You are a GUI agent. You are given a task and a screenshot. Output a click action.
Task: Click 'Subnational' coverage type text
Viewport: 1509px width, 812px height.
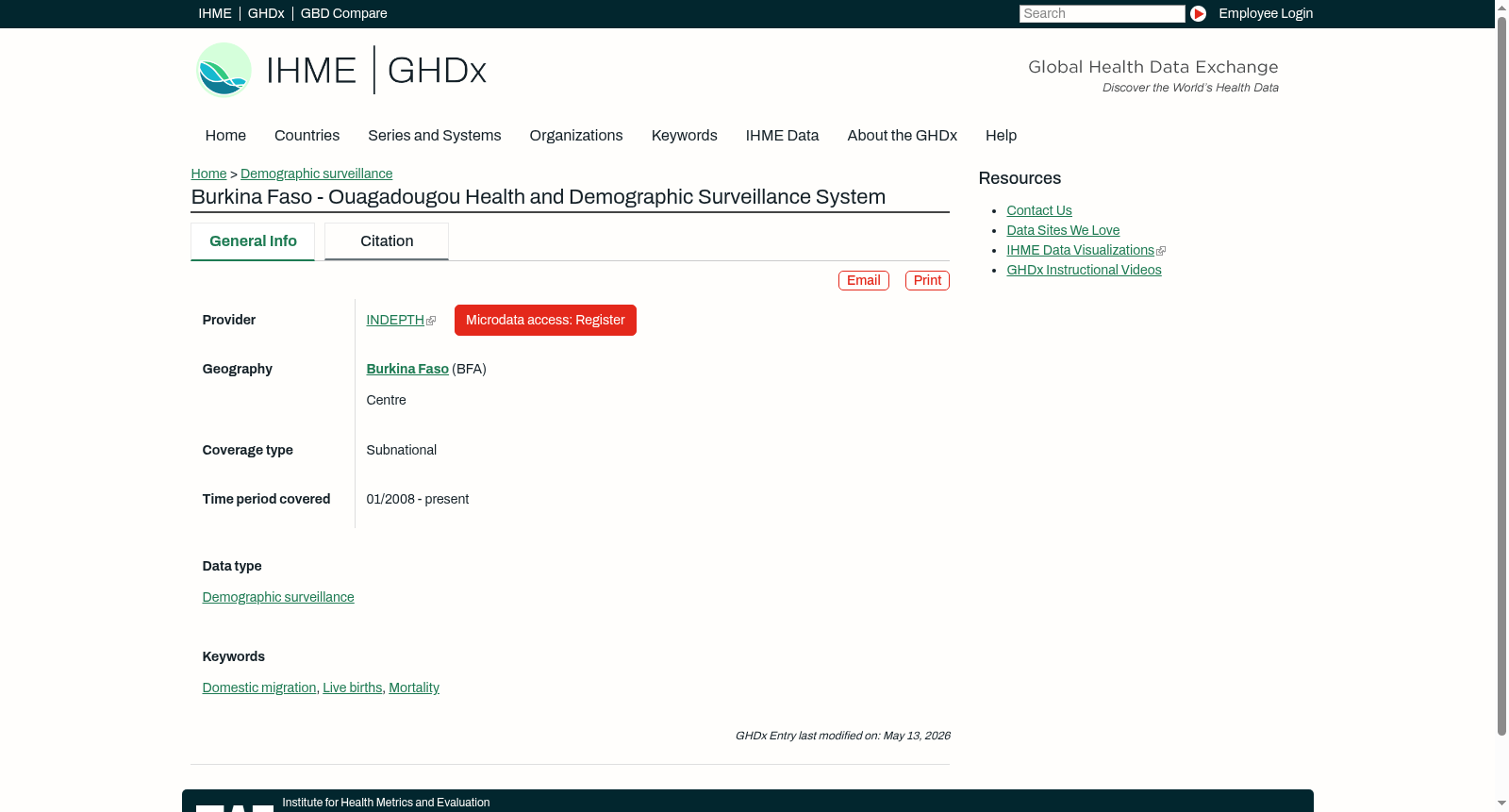coord(402,450)
